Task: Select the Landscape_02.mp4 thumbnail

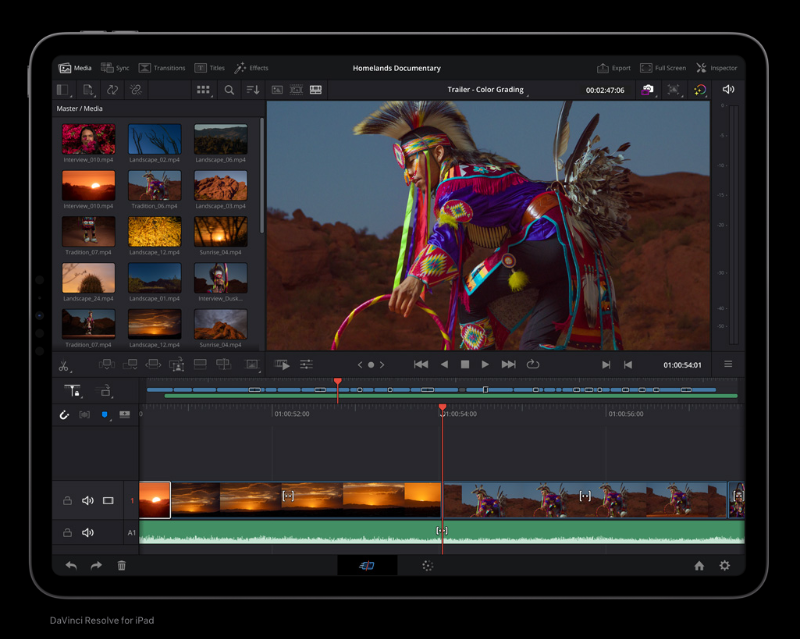Action: pyautogui.click(x=155, y=139)
